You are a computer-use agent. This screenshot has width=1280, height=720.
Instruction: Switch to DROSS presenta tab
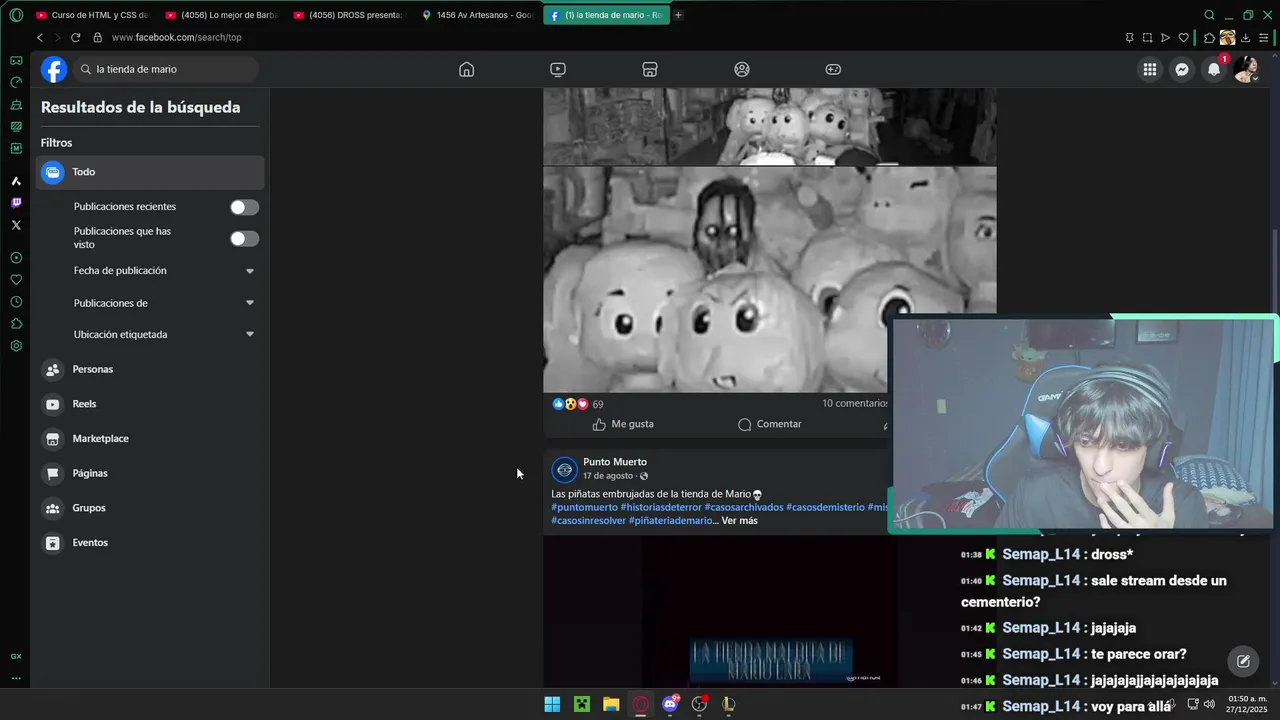(350, 15)
